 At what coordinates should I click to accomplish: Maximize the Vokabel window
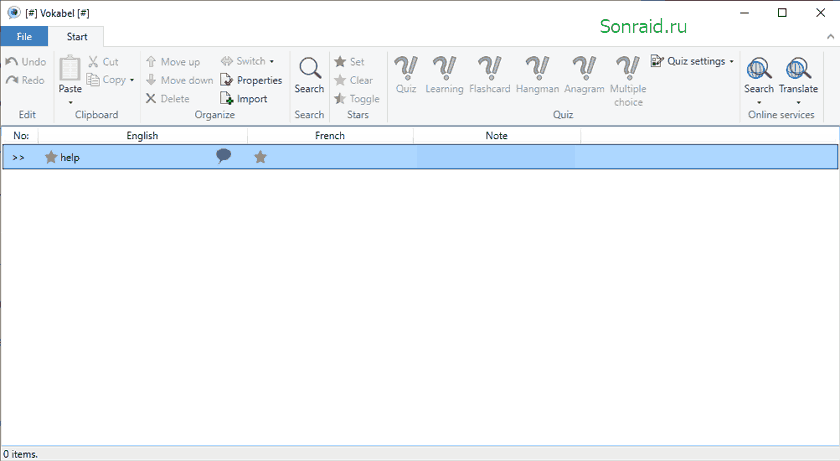782,13
